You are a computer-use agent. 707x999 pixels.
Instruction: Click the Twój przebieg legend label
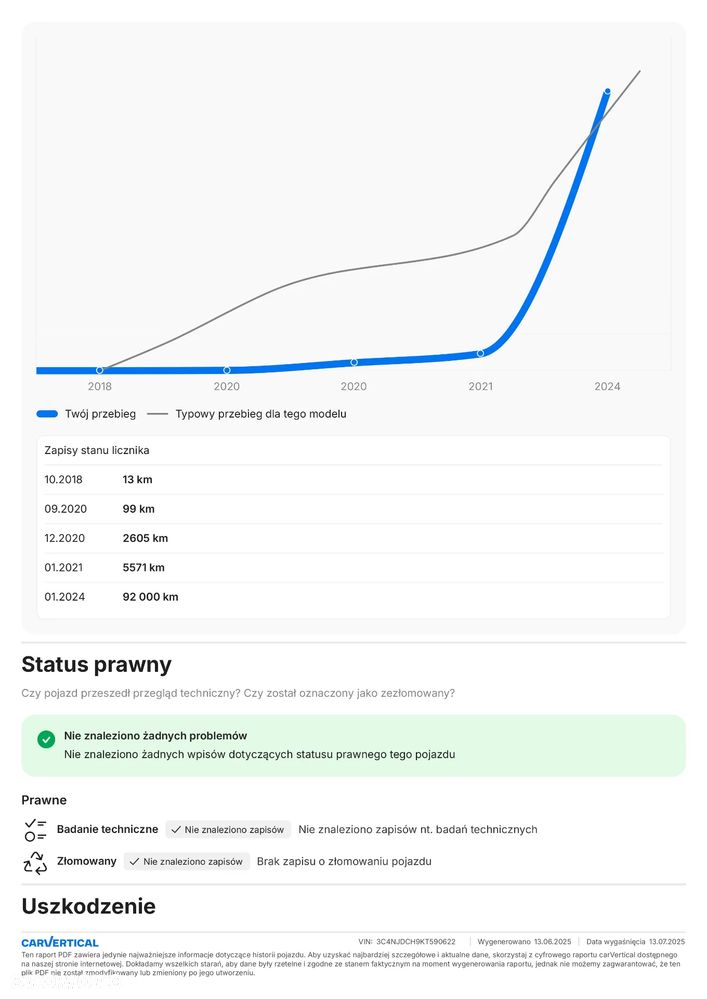pyautogui.click(x=100, y=413)
